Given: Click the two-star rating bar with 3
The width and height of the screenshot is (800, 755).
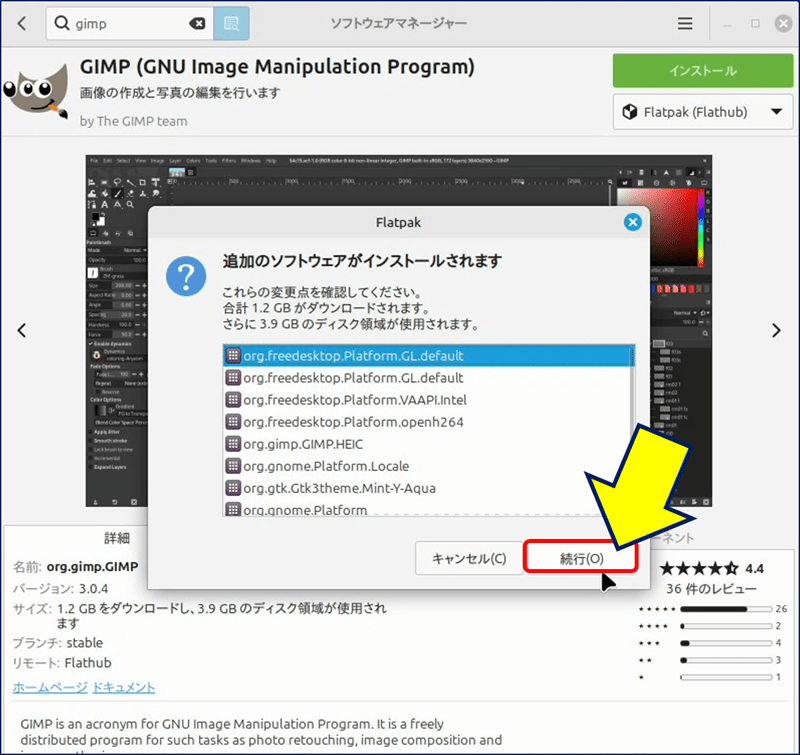Looking at the screenshot, I should pos(726,660).
